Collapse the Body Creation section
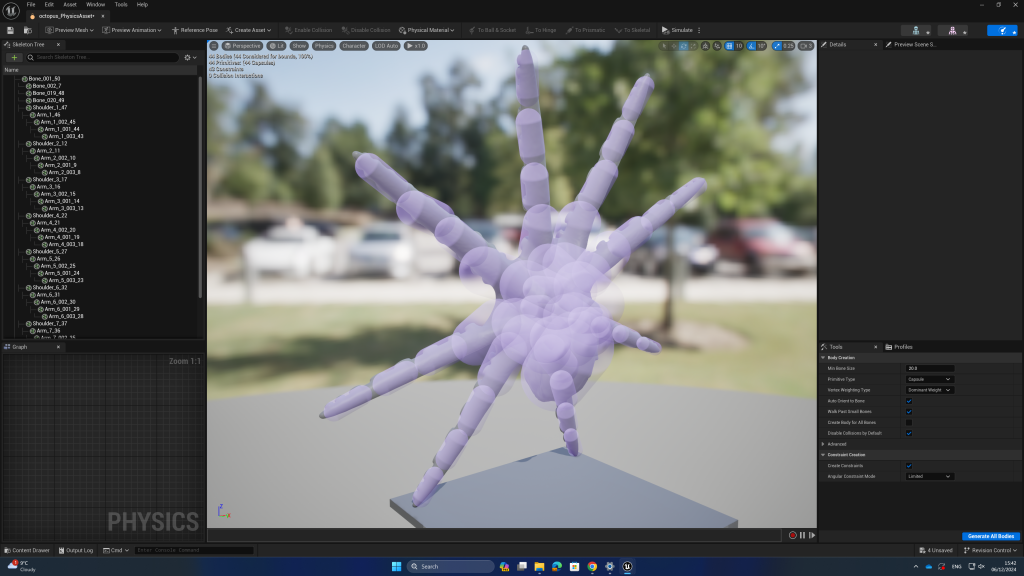This screenshot has height=576, width=1024. click(823, 358)
